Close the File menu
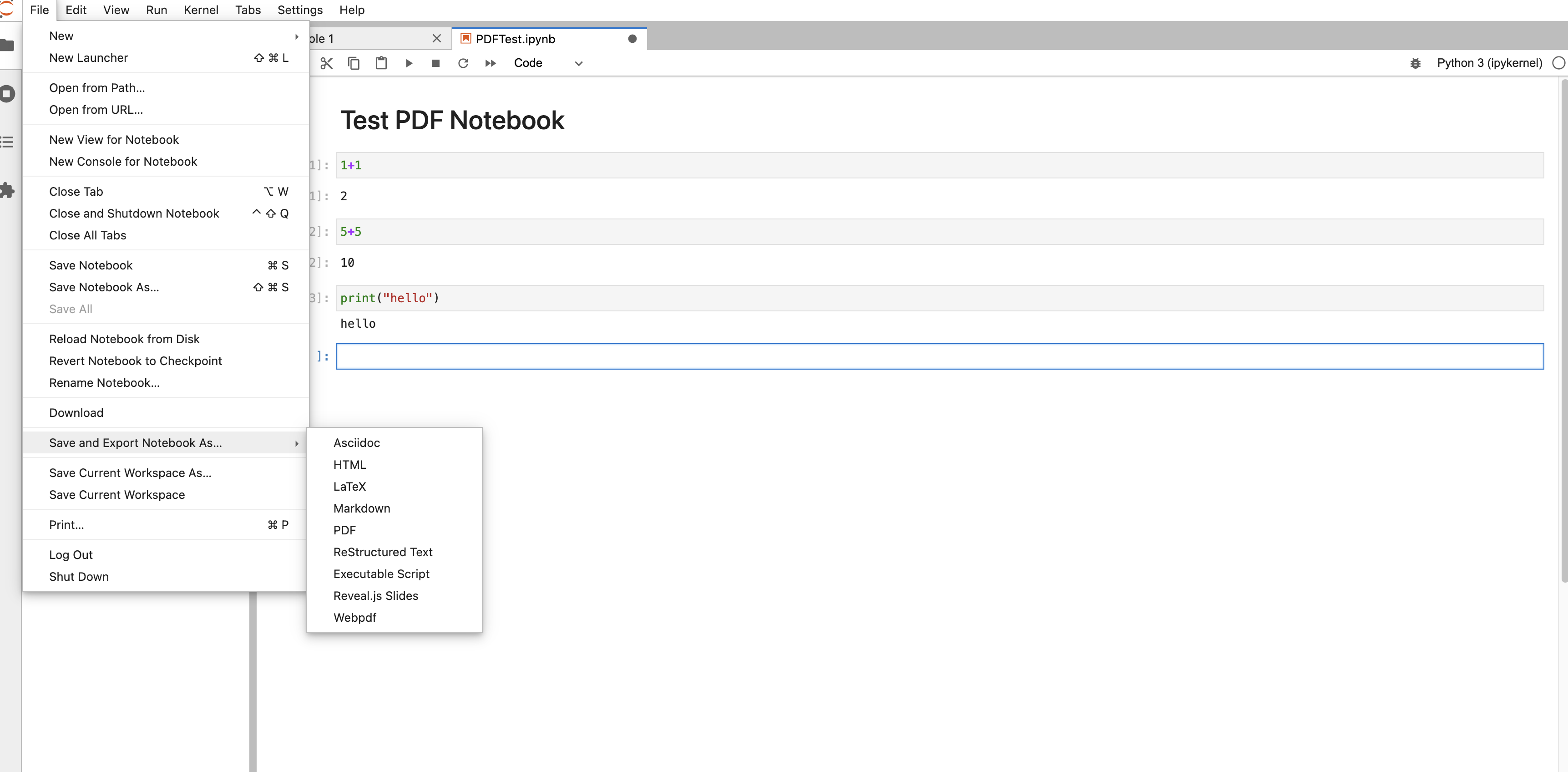The image size is (1568, 772). coord(40,10)
